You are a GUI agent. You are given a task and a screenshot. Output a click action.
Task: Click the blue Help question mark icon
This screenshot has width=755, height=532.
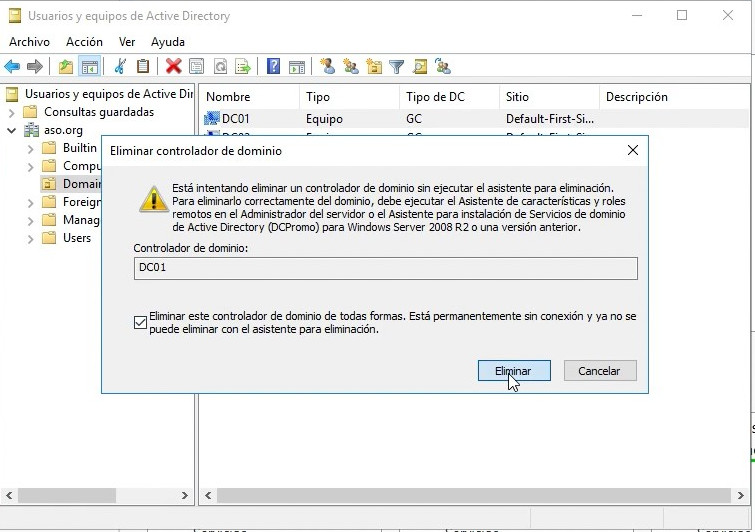coord(273,67)
